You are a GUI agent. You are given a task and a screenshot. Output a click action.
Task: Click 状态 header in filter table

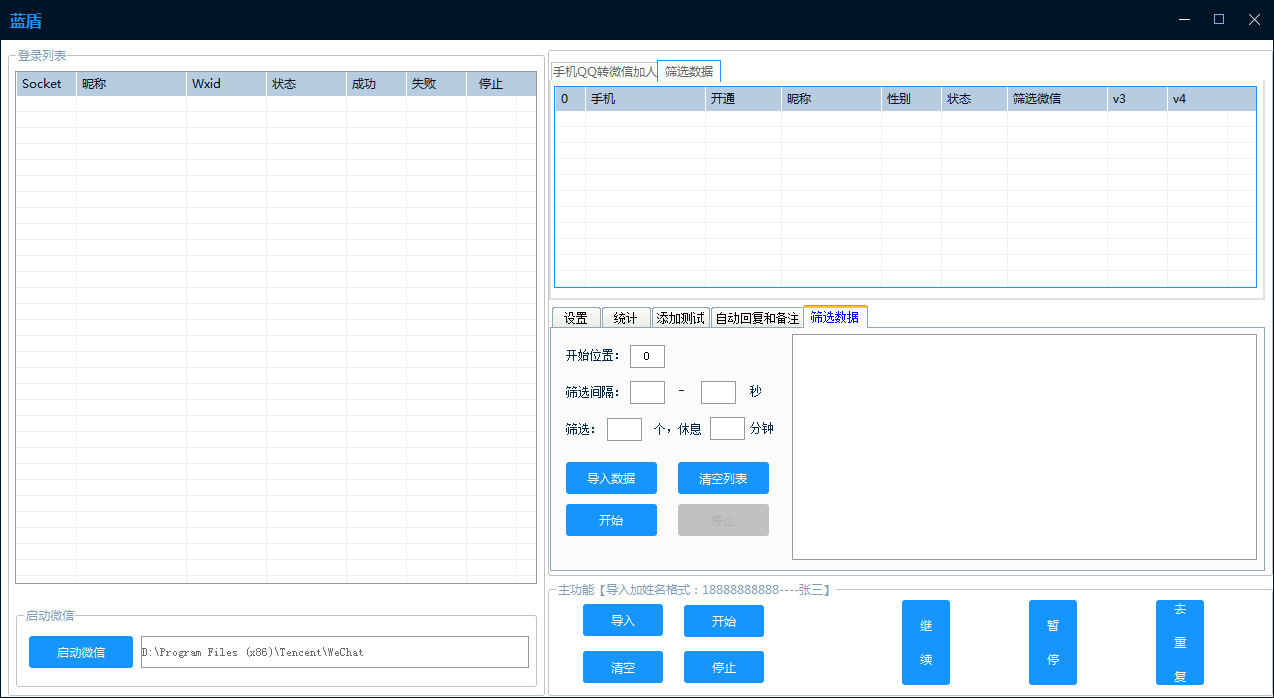click(974, 99)
